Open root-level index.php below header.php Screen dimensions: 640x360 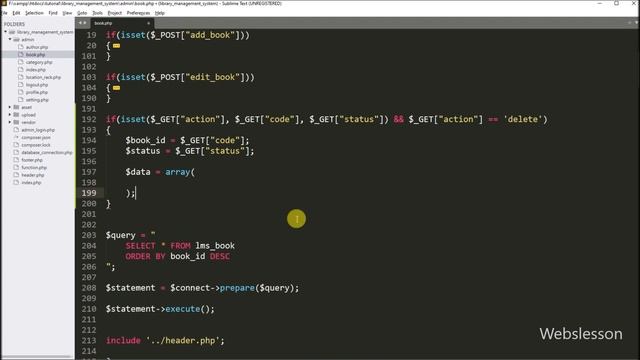[x=31, y=182]
